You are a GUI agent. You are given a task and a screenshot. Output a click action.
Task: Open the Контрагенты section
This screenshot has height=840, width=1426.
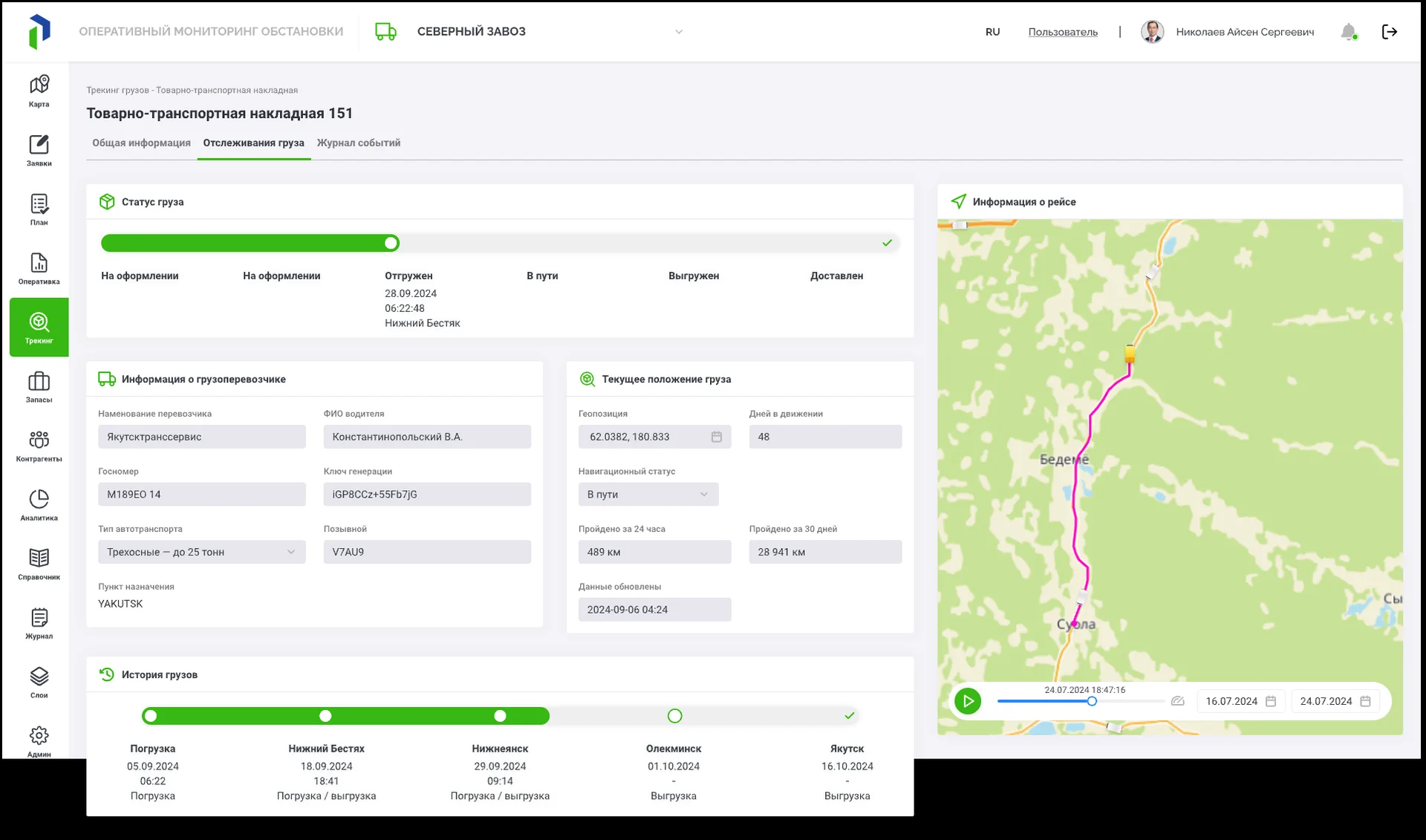coord(39,446)
